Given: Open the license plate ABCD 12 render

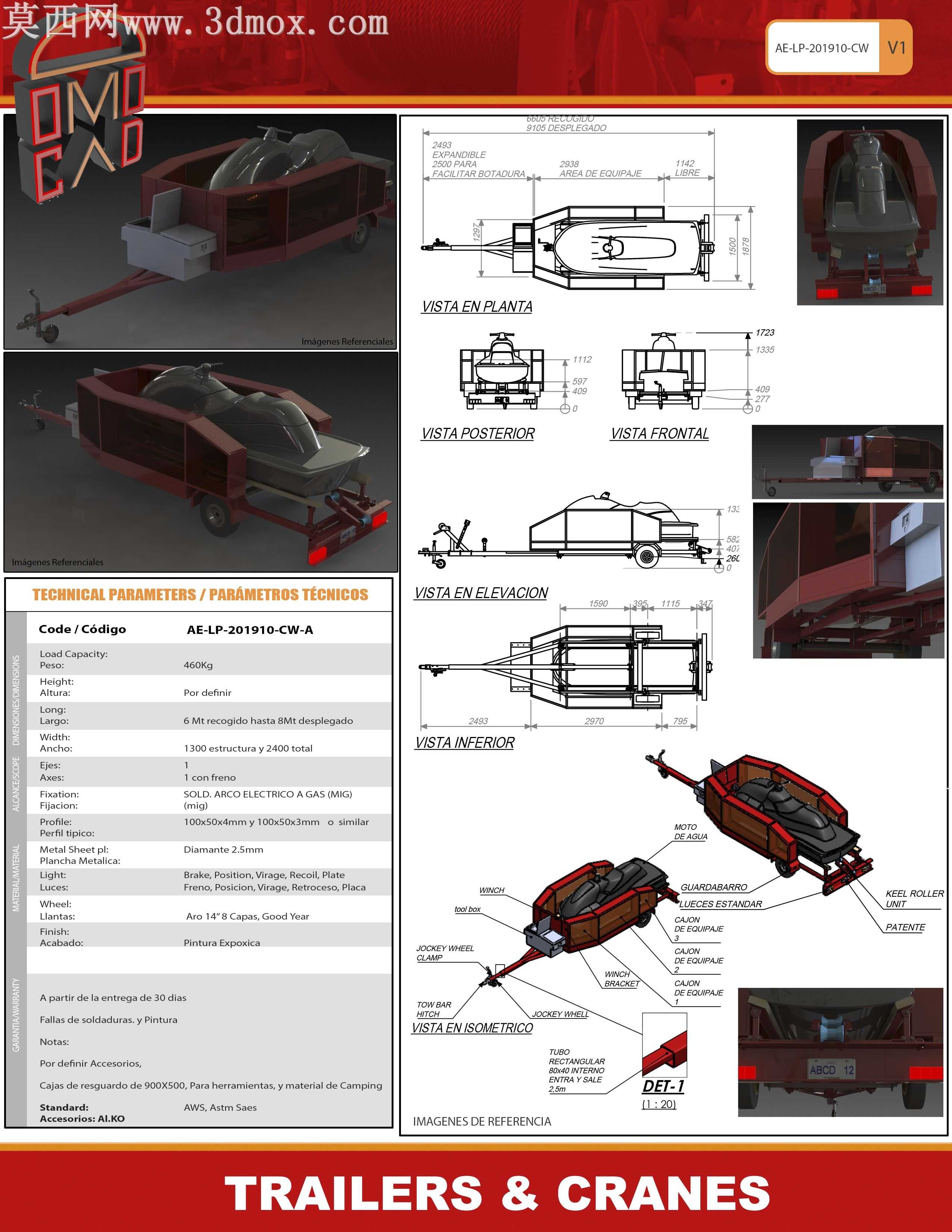Looking at the screenshot, I should coord(840,1052).
